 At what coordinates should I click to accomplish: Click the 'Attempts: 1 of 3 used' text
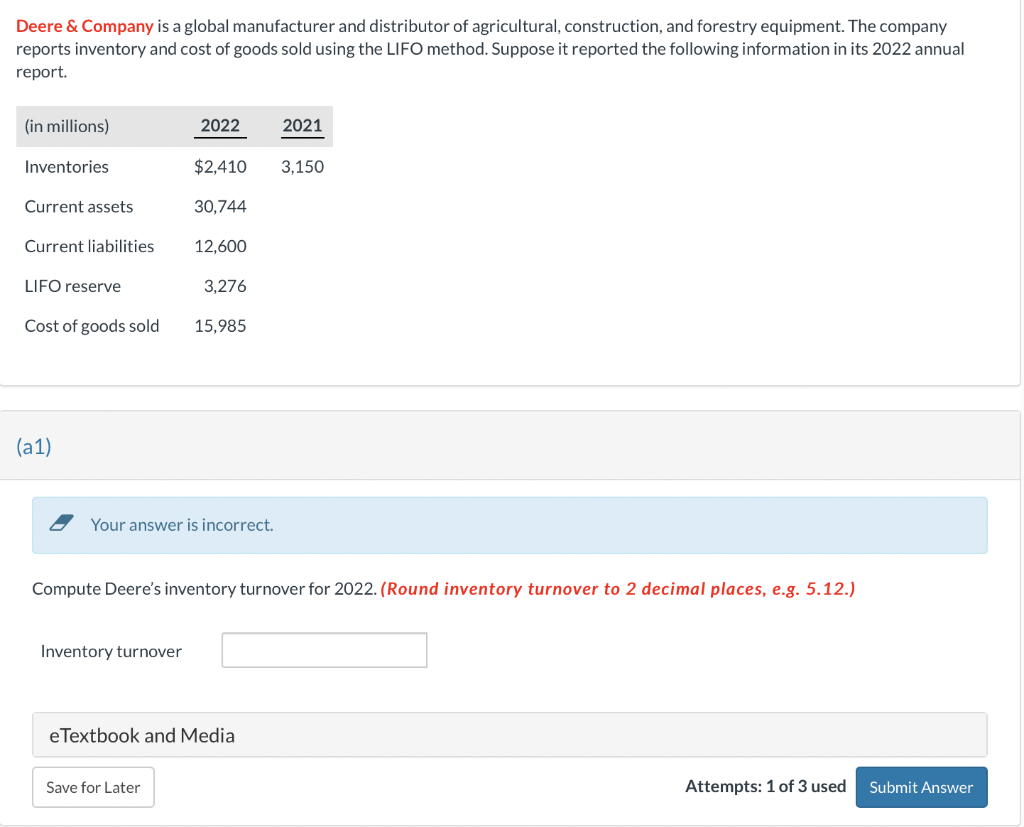pyautogui.click(x=765, y=786)
